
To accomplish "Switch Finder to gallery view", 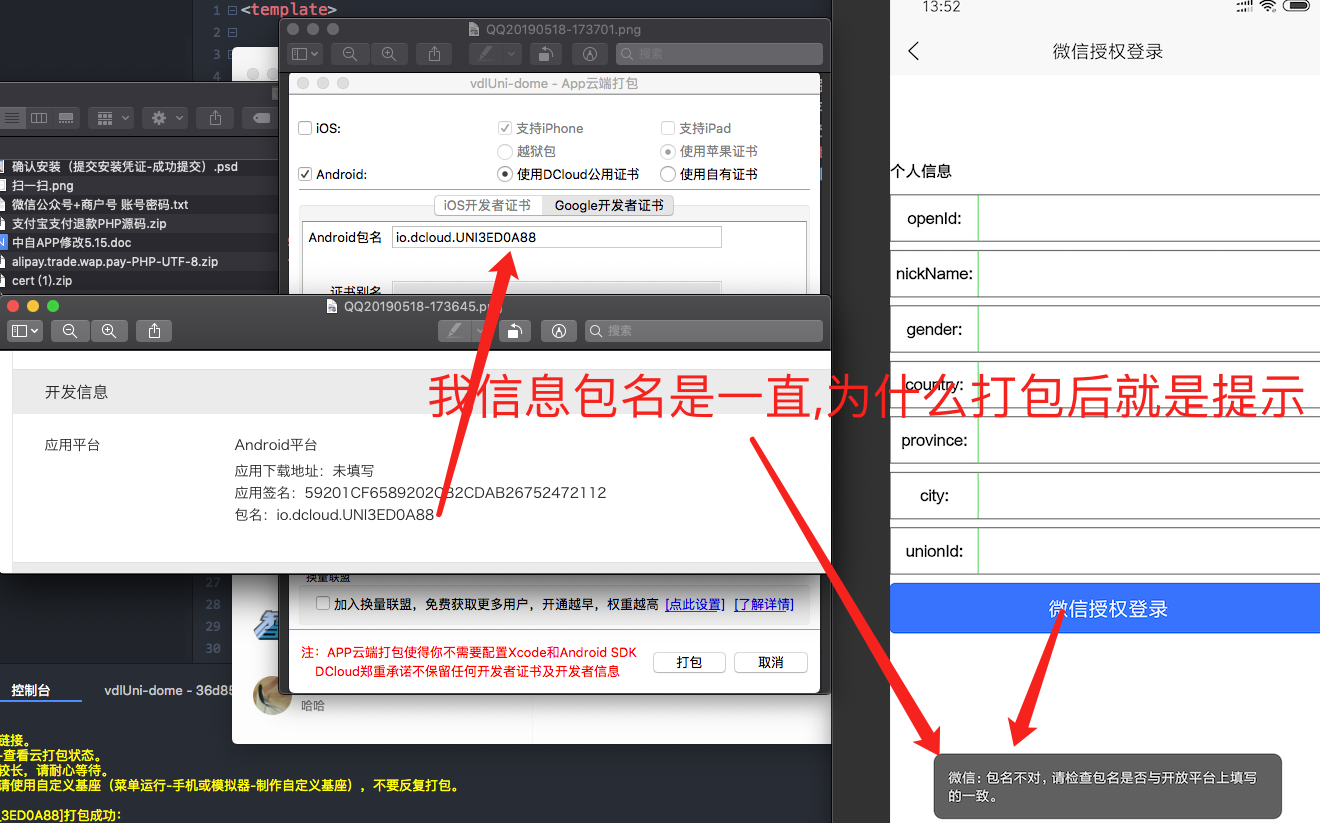I will pyautogui.click(x=66, y=118).
